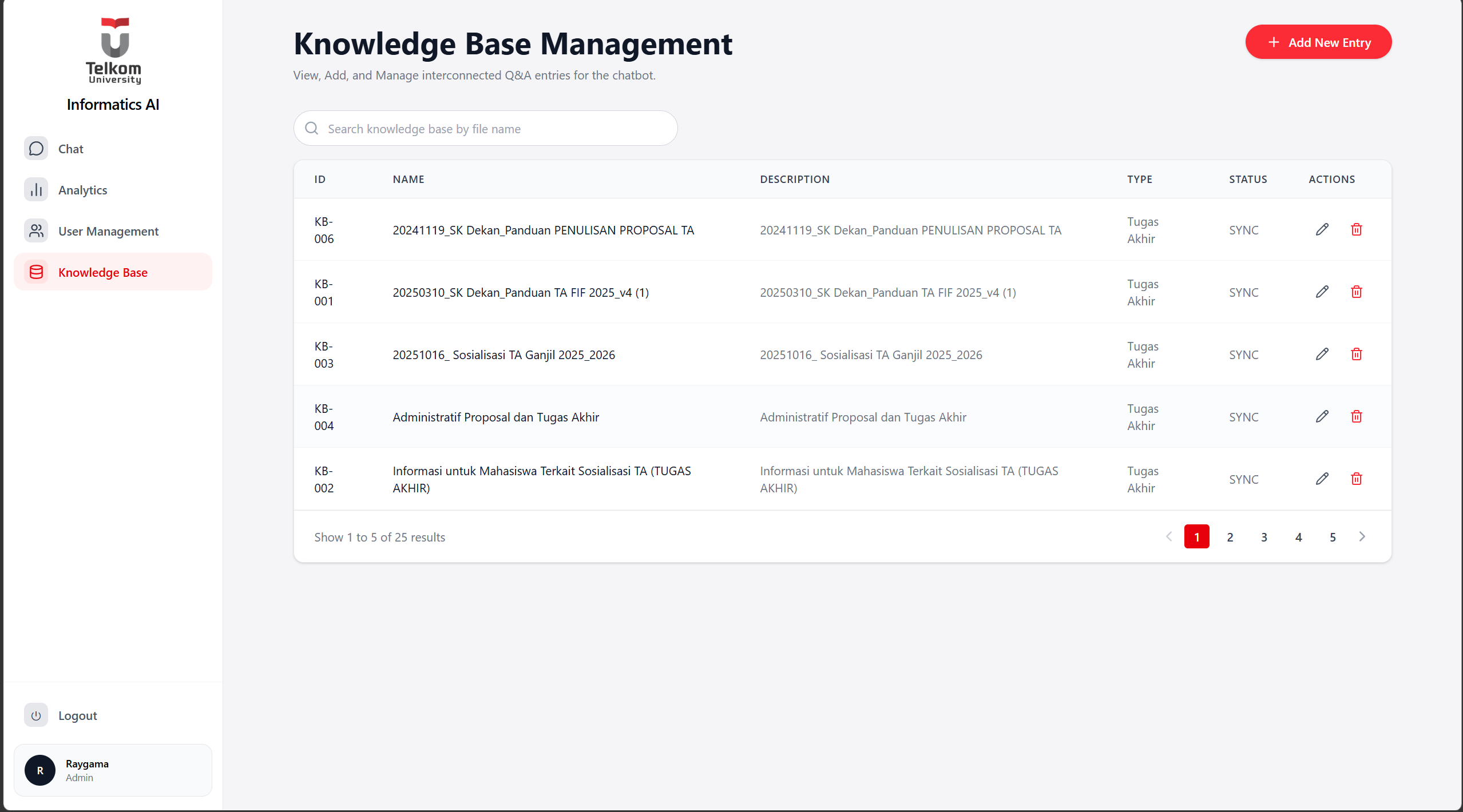Click the R user avatar
1463x812 pixels.
40,770
